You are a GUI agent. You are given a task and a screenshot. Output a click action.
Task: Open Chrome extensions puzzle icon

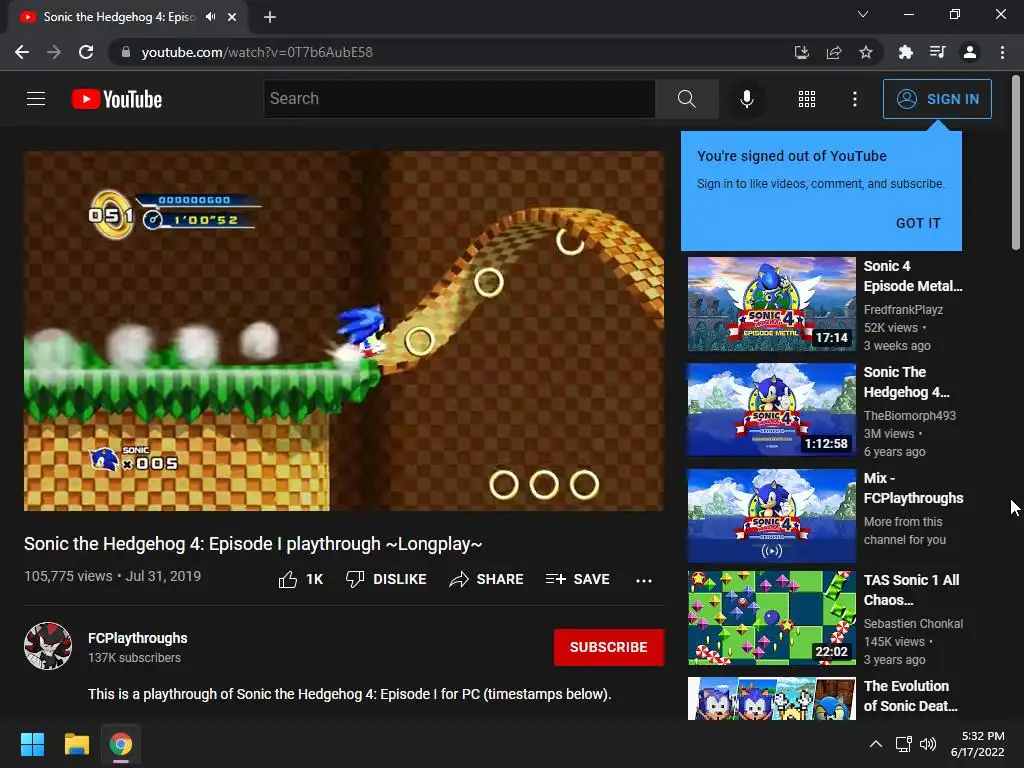905,52
